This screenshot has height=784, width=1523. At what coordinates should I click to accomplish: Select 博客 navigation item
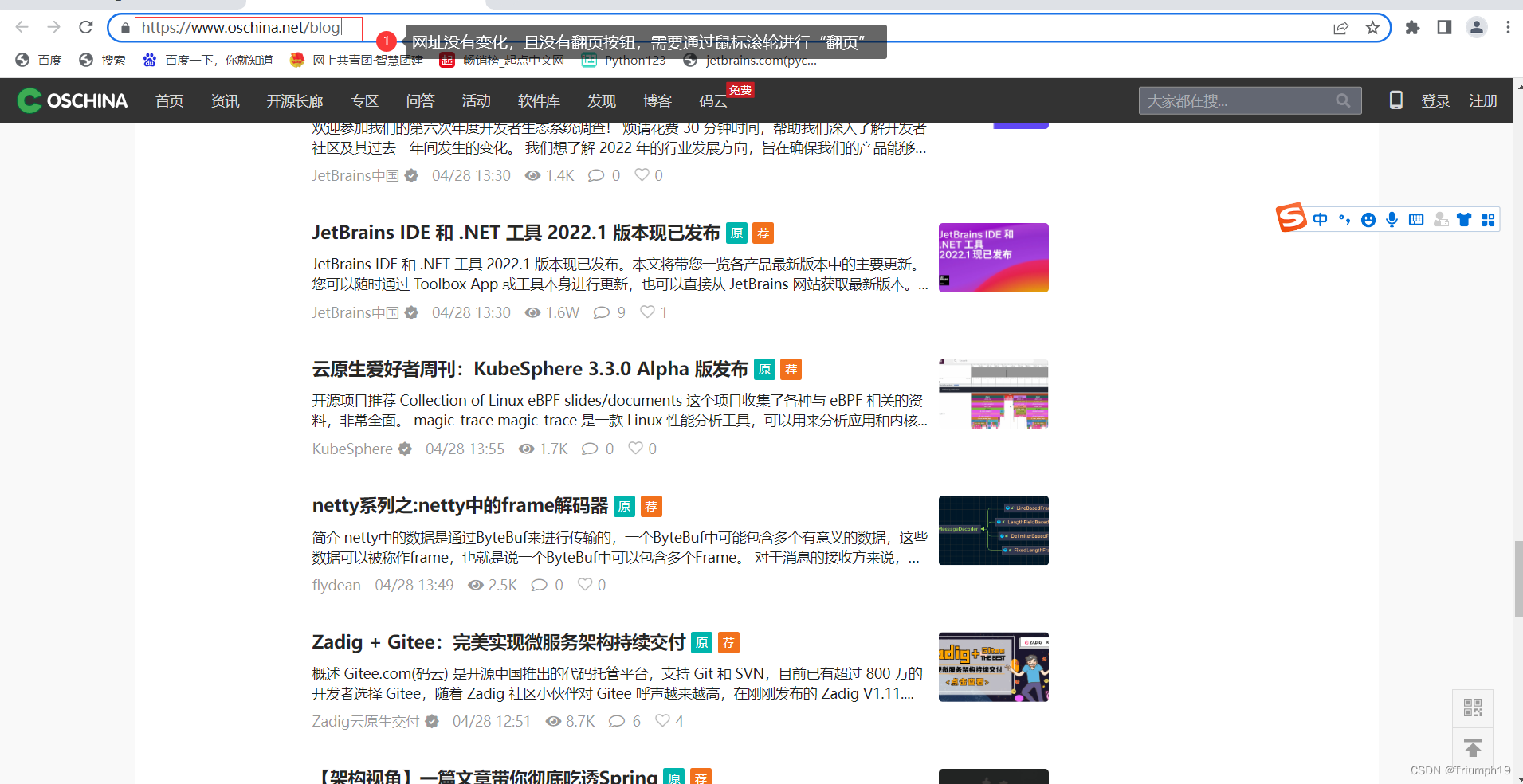pyautogui.click(x=657, y=100)
